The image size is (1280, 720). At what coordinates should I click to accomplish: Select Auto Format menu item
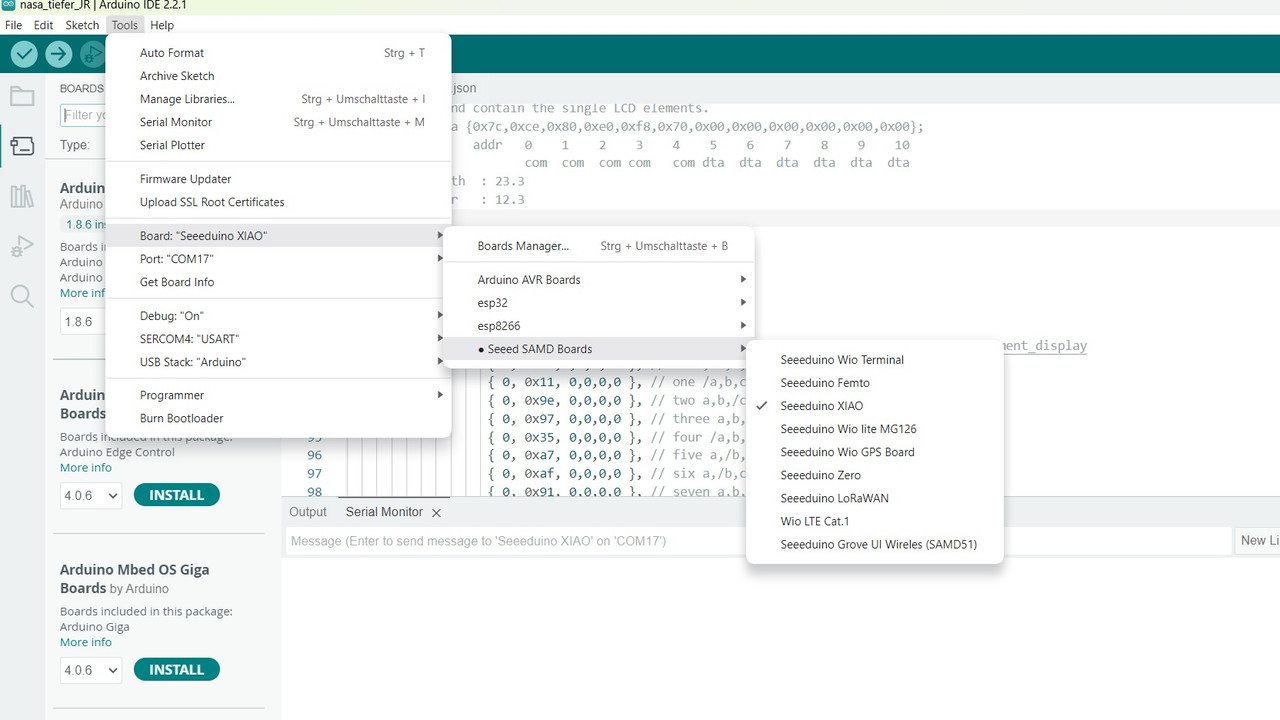click(279, 53)
